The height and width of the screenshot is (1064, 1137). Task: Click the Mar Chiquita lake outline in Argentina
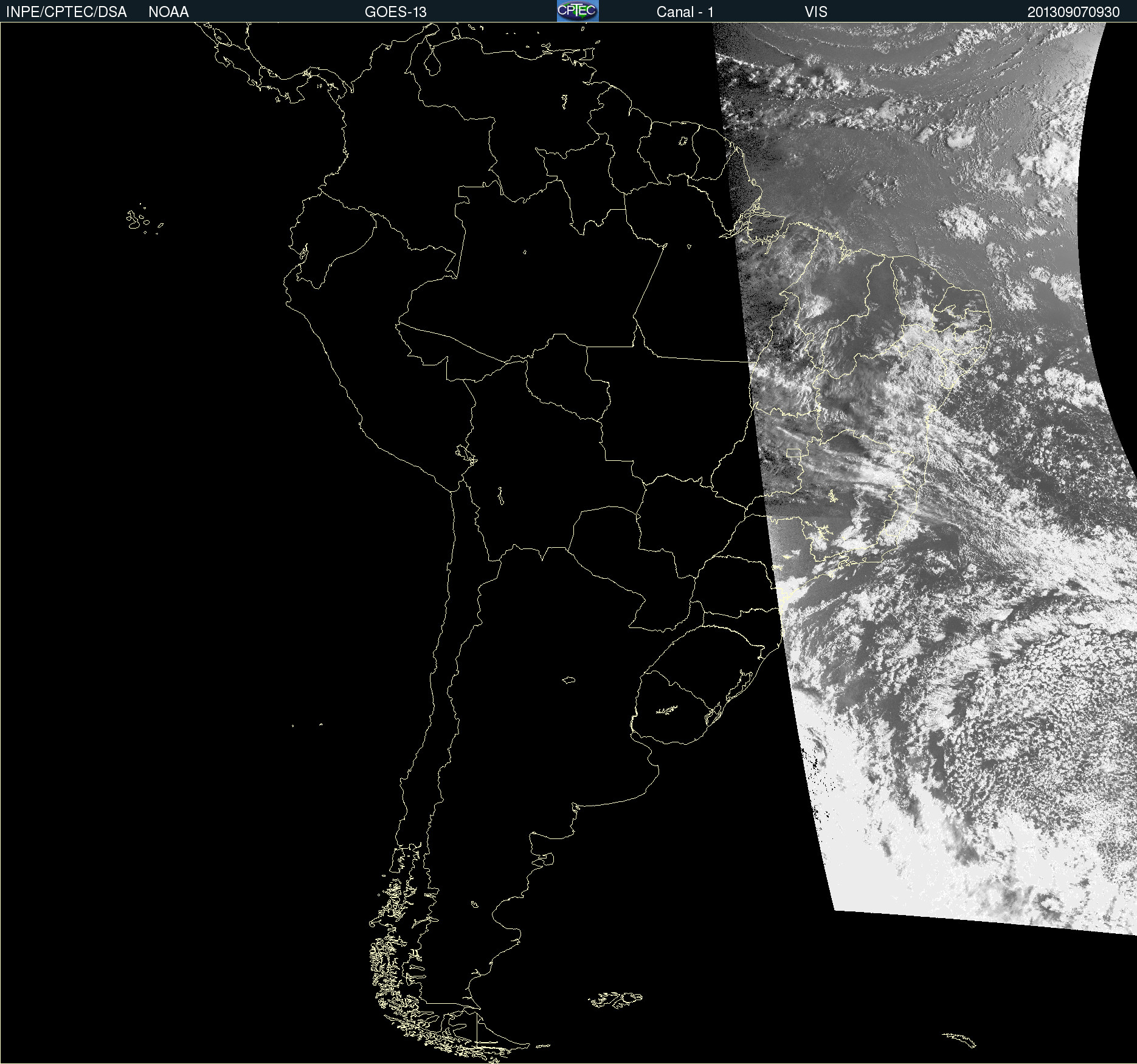tap(568, 680)
